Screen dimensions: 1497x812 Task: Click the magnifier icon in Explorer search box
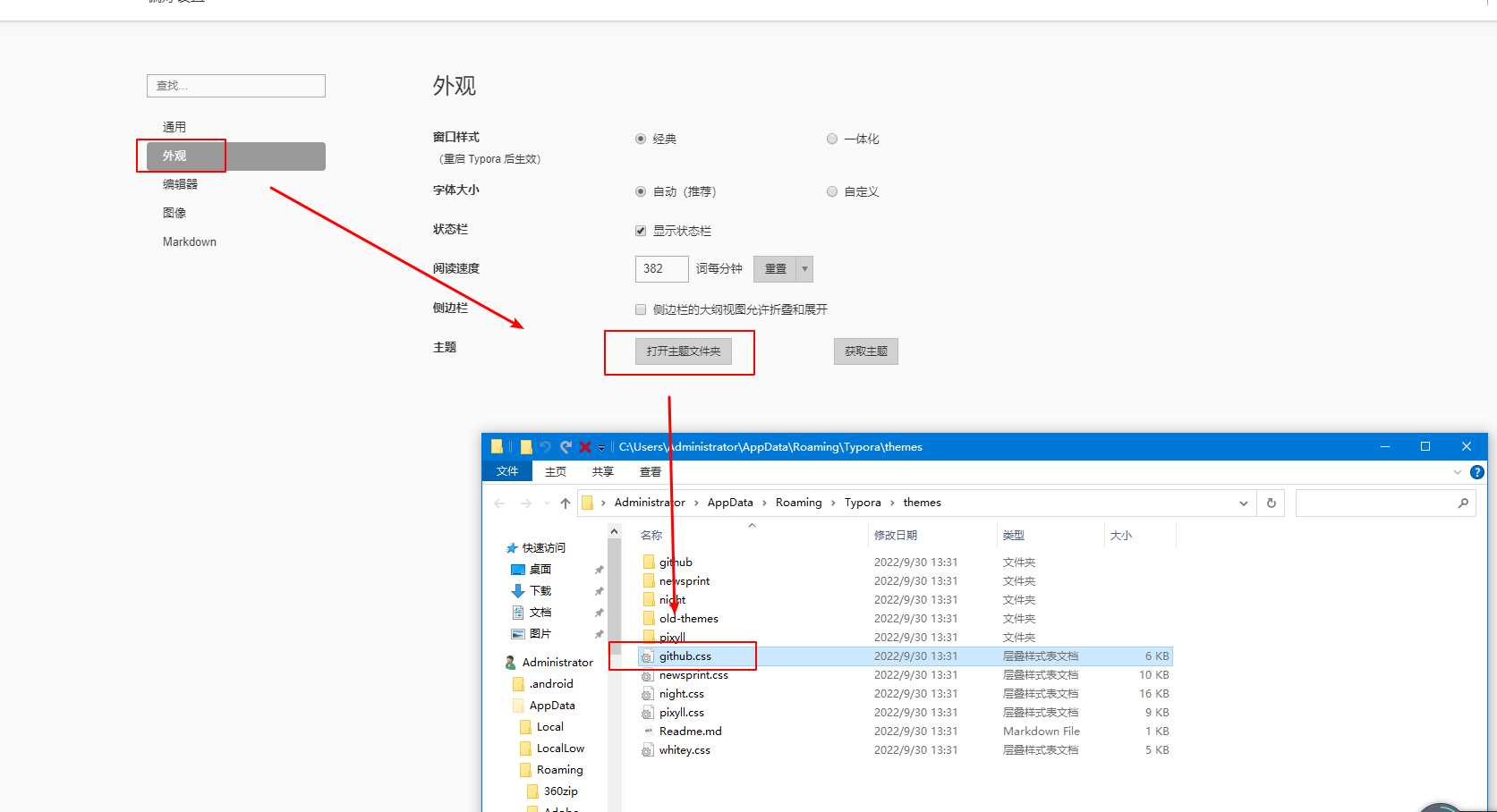(1463, 503)
